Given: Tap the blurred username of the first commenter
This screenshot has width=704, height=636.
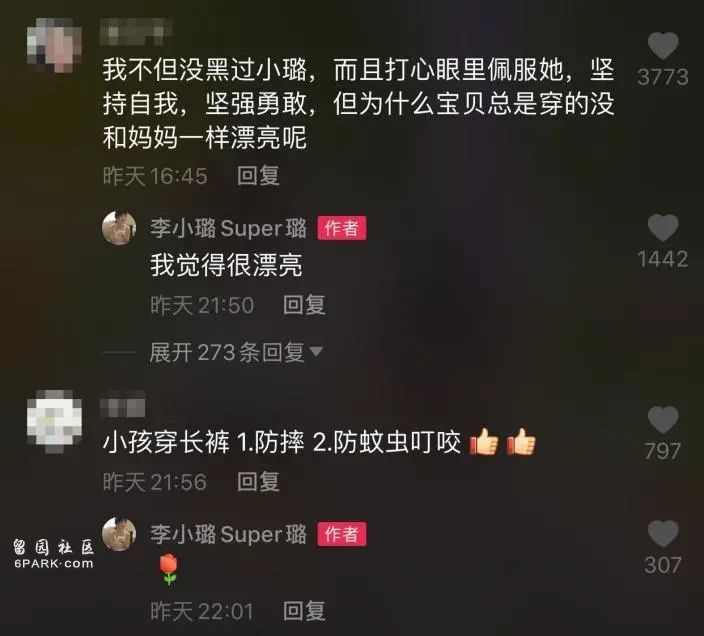Looking at the screenshot, I should (136, 31).
